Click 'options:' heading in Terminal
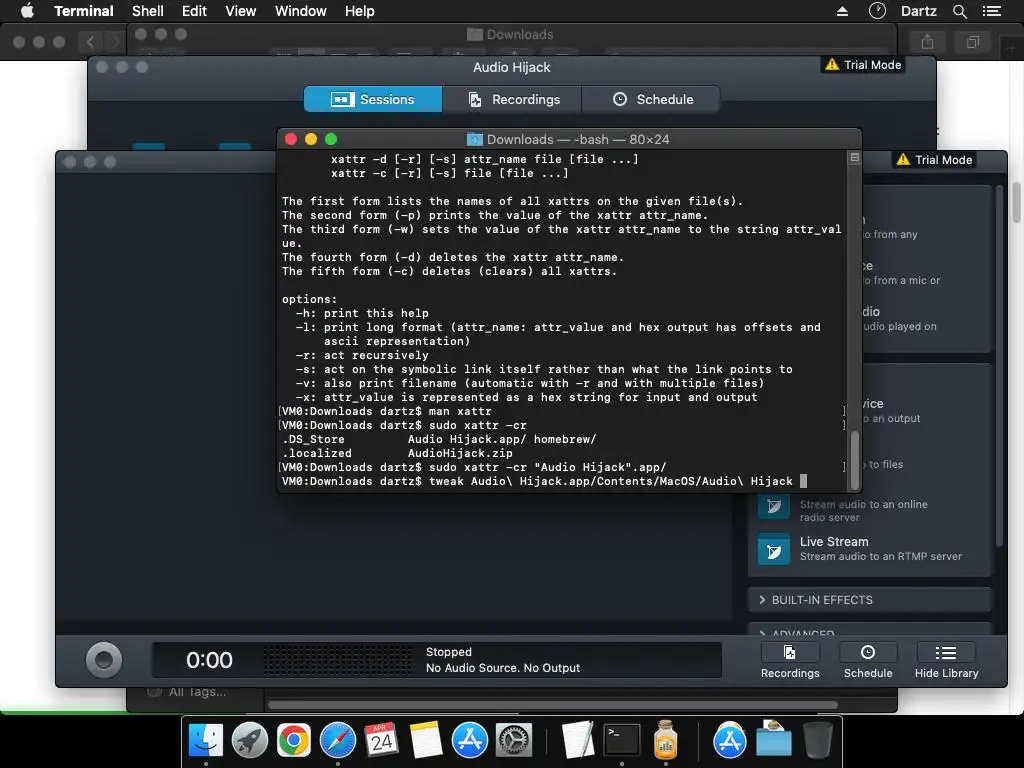 click(x=310, y=299)
